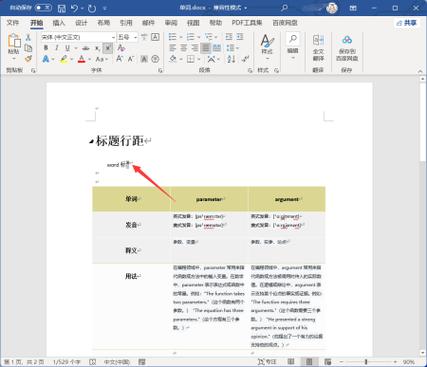Click the Undo arrow icon
The image size is (427, 367).
click(x=74, y=8)
